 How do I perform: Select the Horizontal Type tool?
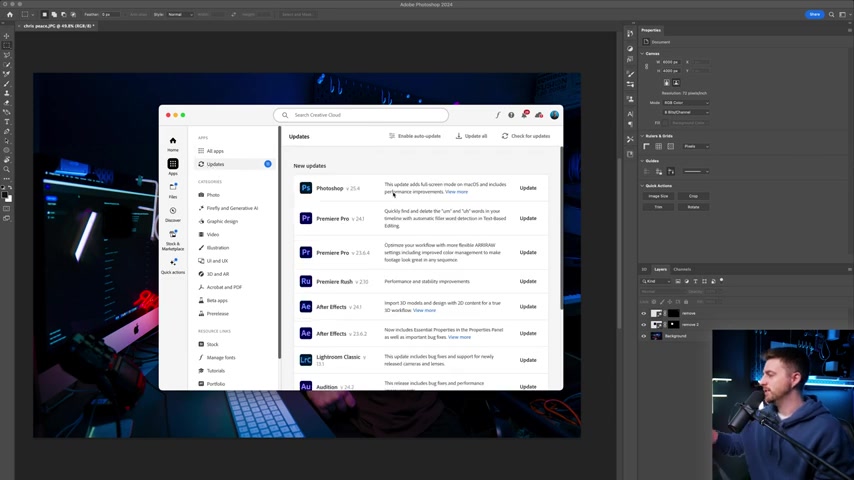click(x=7, y=122)
